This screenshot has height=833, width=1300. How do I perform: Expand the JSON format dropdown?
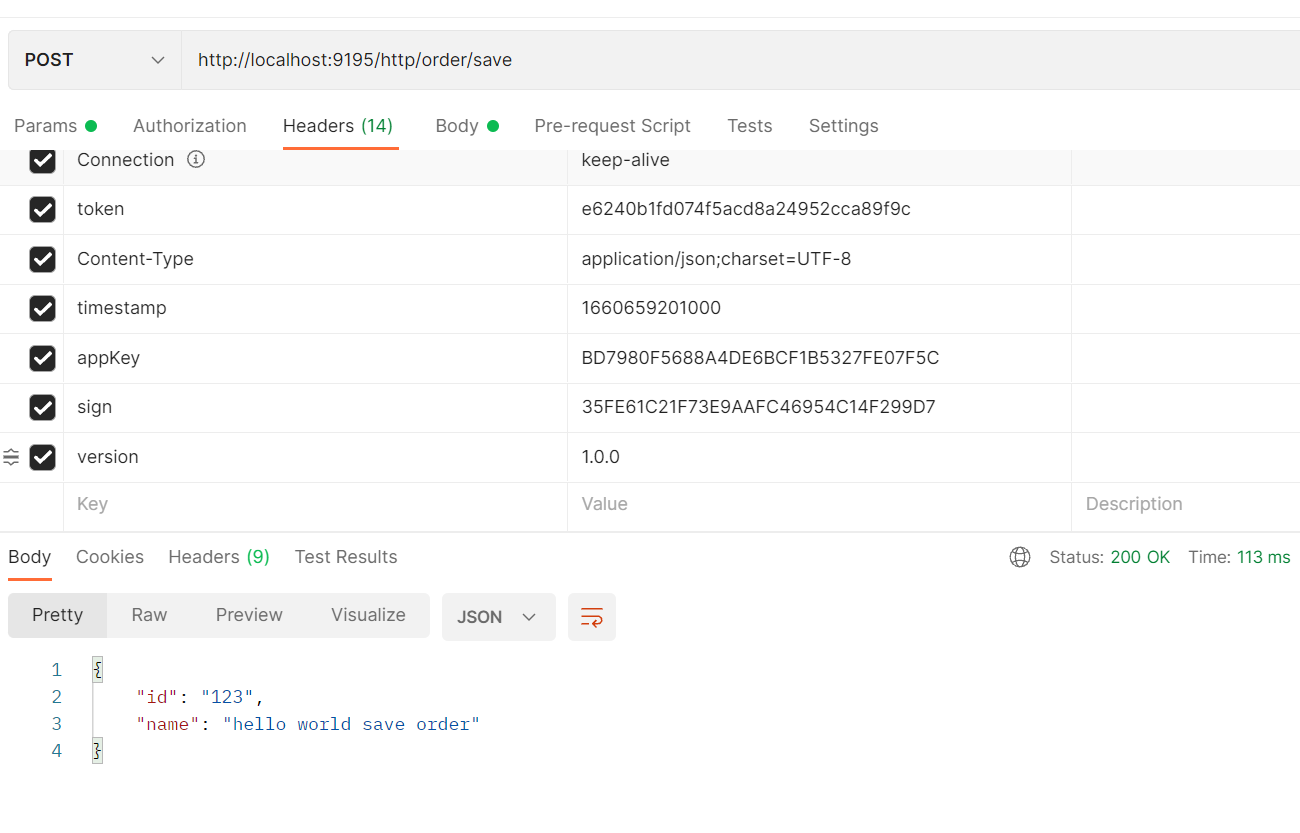click(x=497, y=617)
